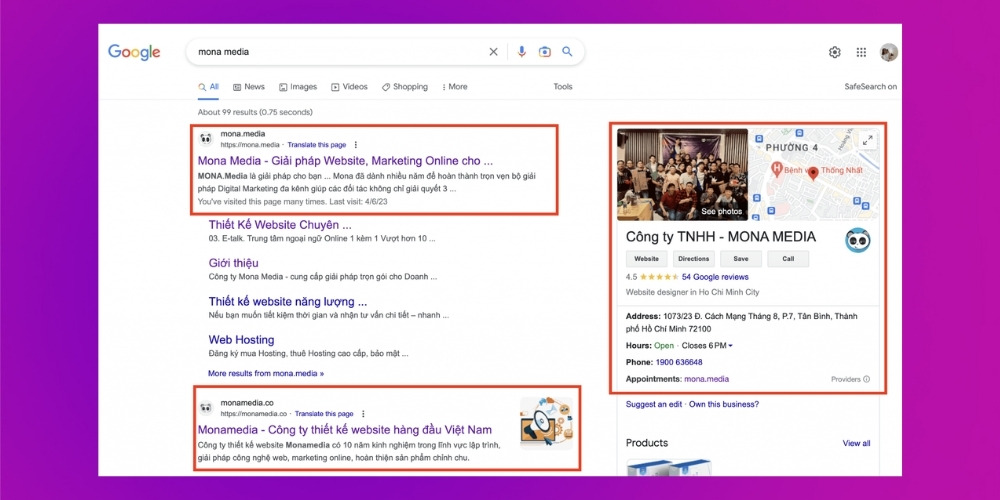Click the Directions button

click(x=693, y=259)
